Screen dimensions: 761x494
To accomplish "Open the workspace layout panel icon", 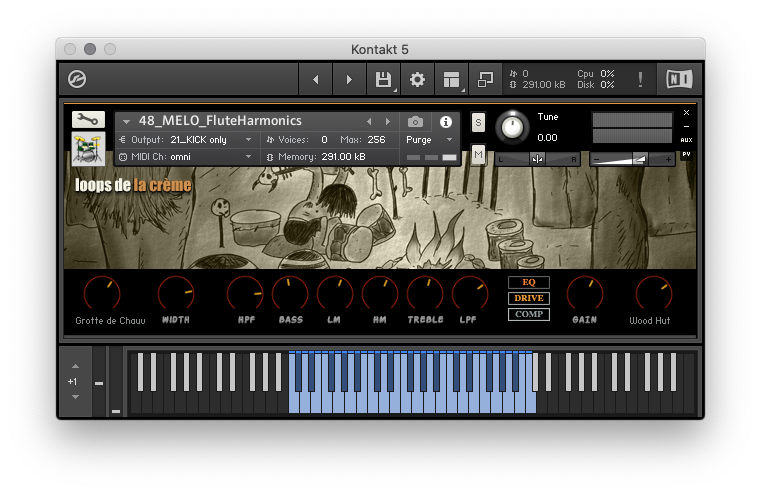I will point(451,79).
